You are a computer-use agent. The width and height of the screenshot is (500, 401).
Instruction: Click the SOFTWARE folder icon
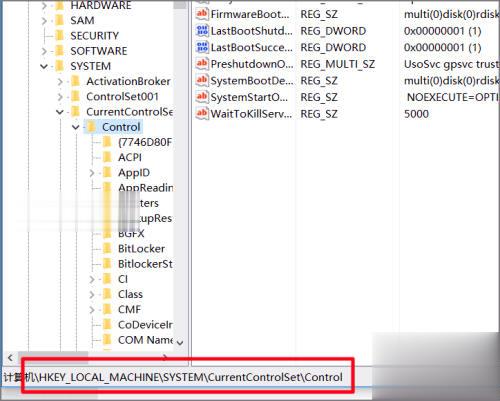pyautogui.click(x=60, y=51)
